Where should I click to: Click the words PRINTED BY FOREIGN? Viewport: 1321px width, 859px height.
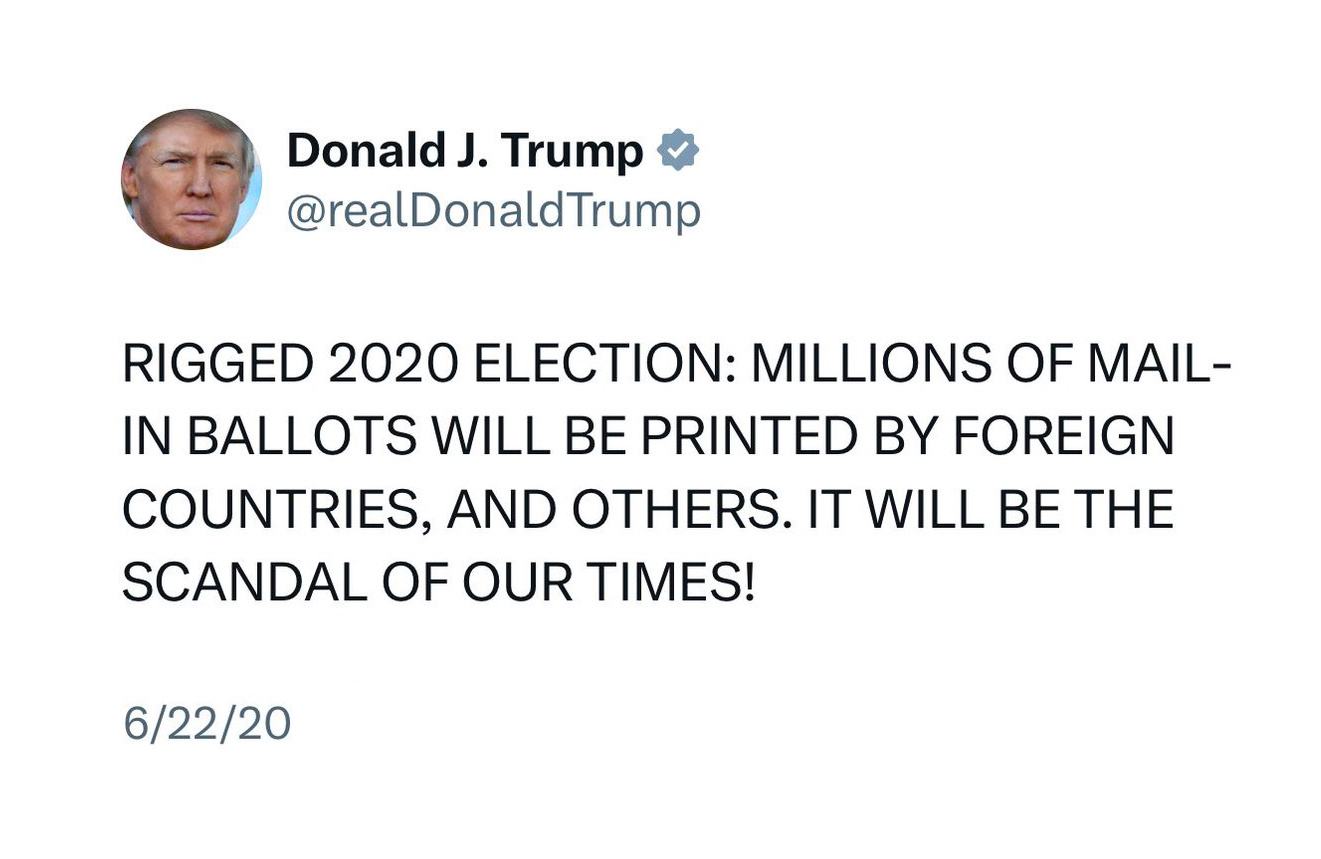[907, 437]
